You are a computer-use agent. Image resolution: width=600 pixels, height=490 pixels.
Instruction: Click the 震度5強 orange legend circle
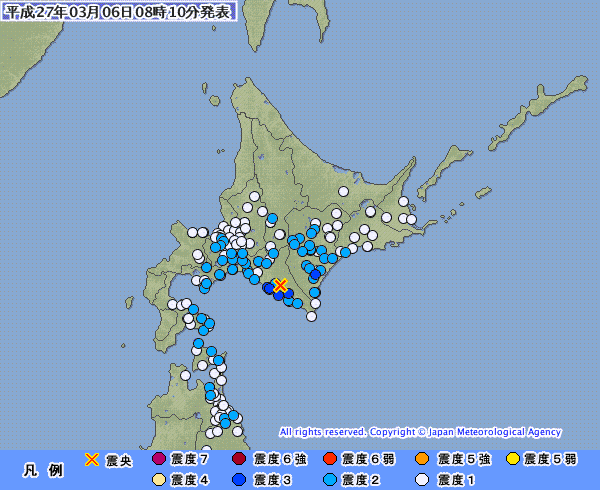click(x=422, y=459)
